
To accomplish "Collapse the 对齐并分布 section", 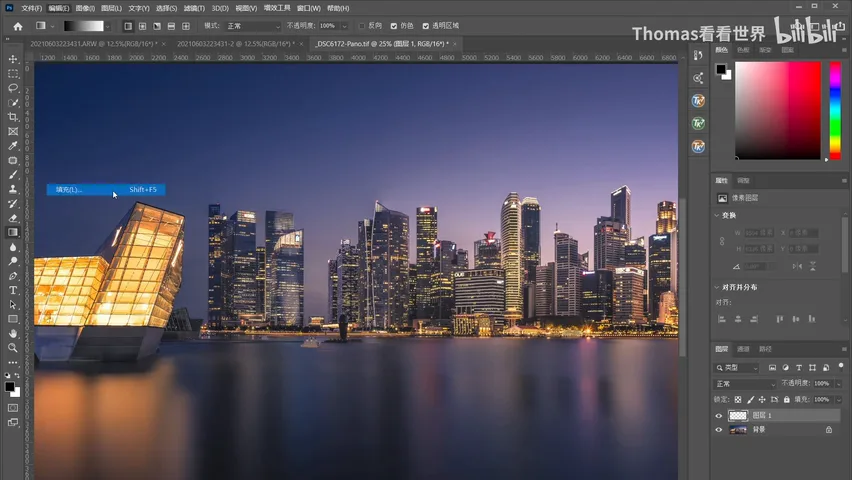I will coord(717,287).
